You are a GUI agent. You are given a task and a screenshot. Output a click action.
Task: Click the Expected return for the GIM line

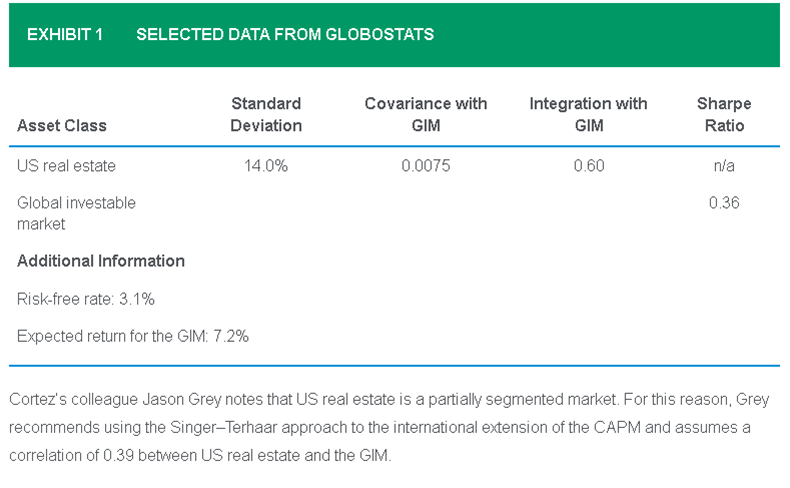tap(133, 337)
